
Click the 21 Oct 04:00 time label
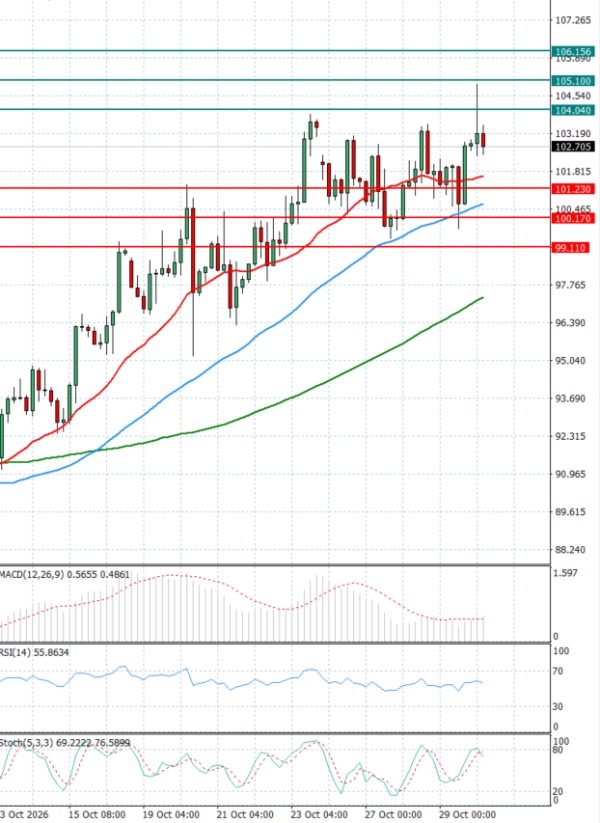click(245, 815)
